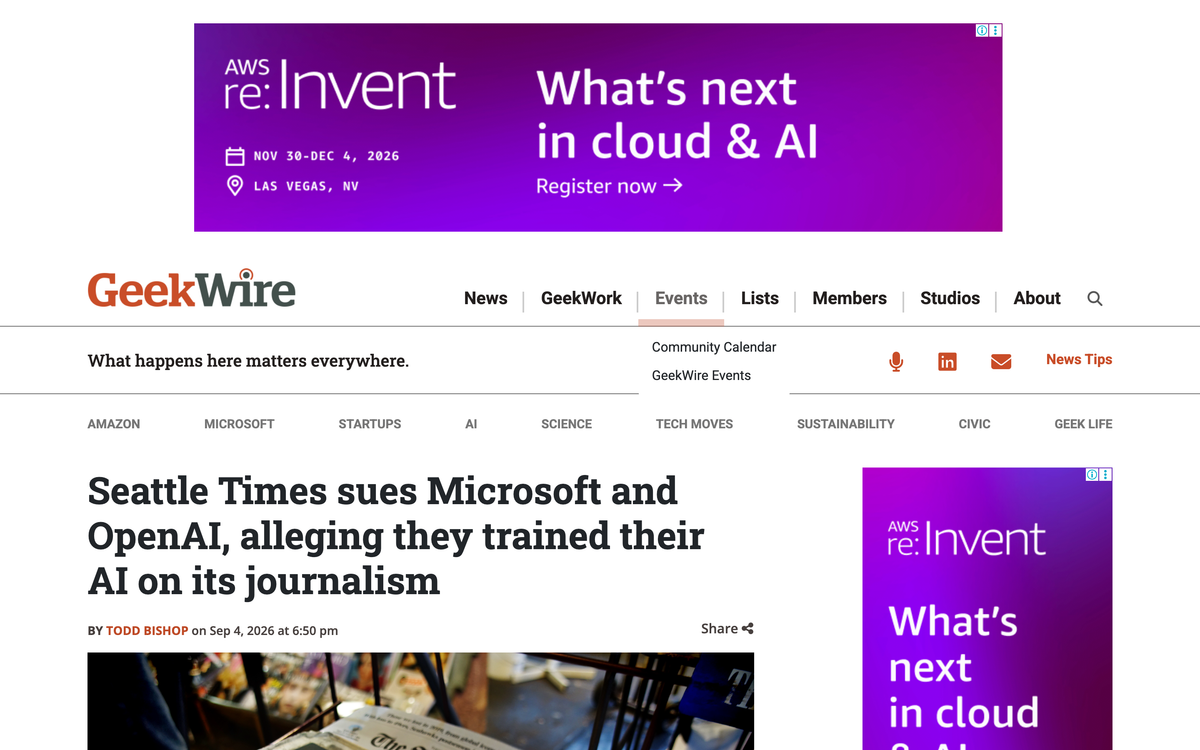Click 'NOV 30-DEC 4, 2026' in banner ad
Image resolution: width=1200 pixels, height=750 pixels.
point(326,156)
